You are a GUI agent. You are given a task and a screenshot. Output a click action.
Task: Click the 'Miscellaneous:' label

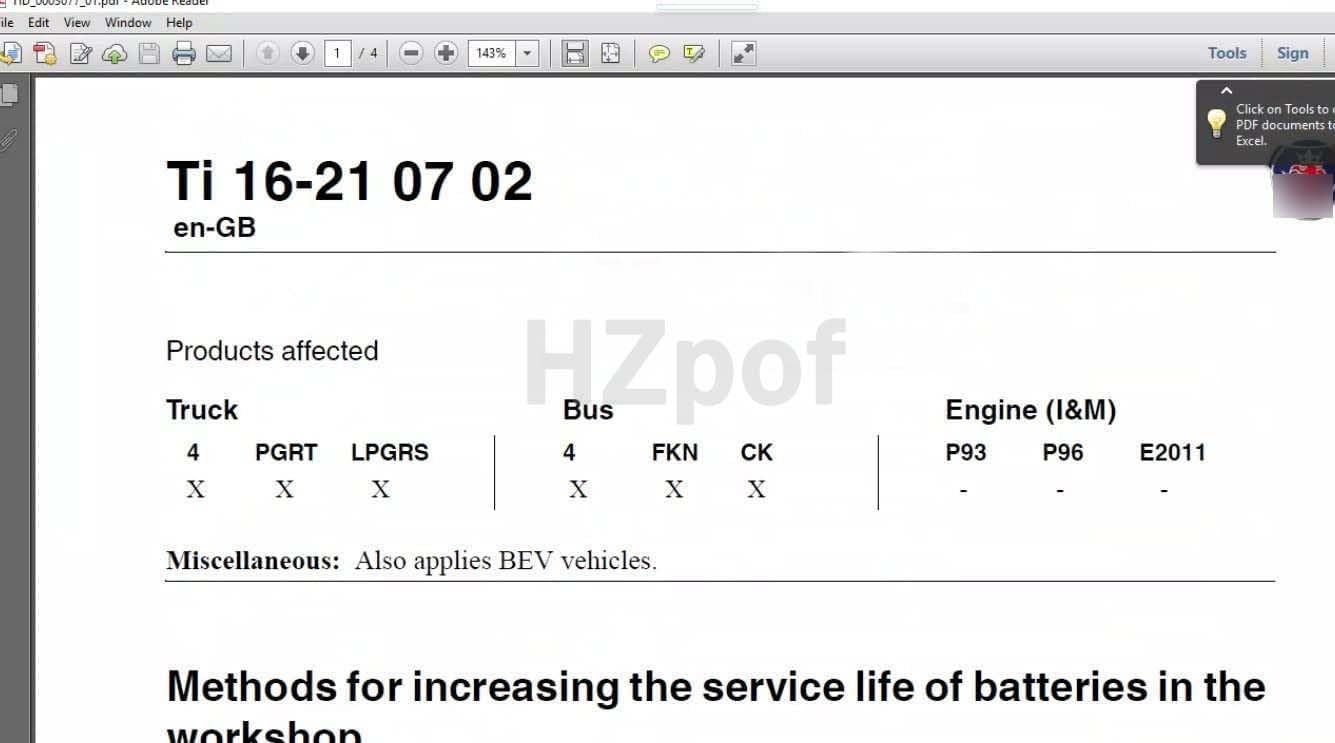pos(253,560)
